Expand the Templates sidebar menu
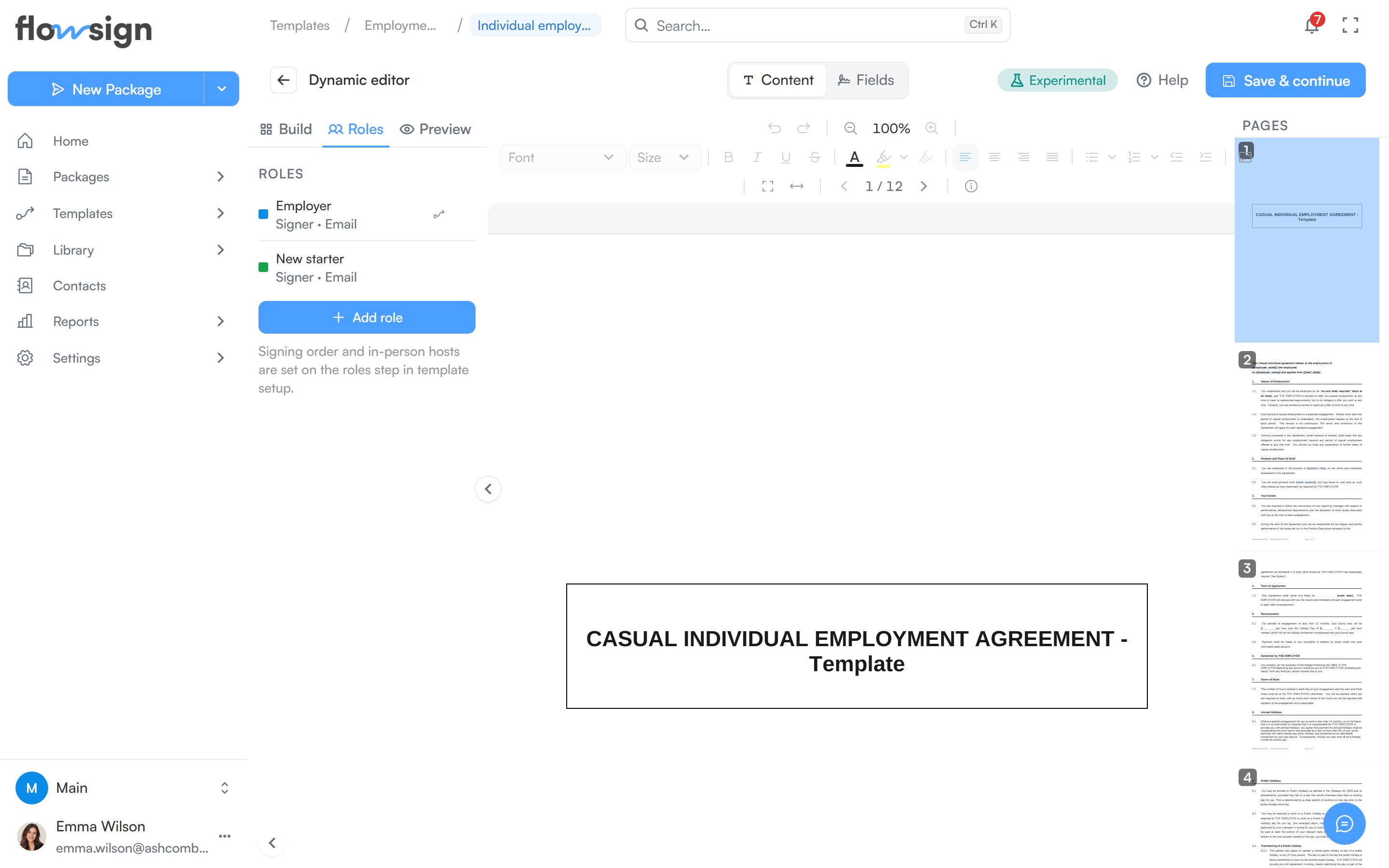The image size is (1389, 868). click(221, 214)
